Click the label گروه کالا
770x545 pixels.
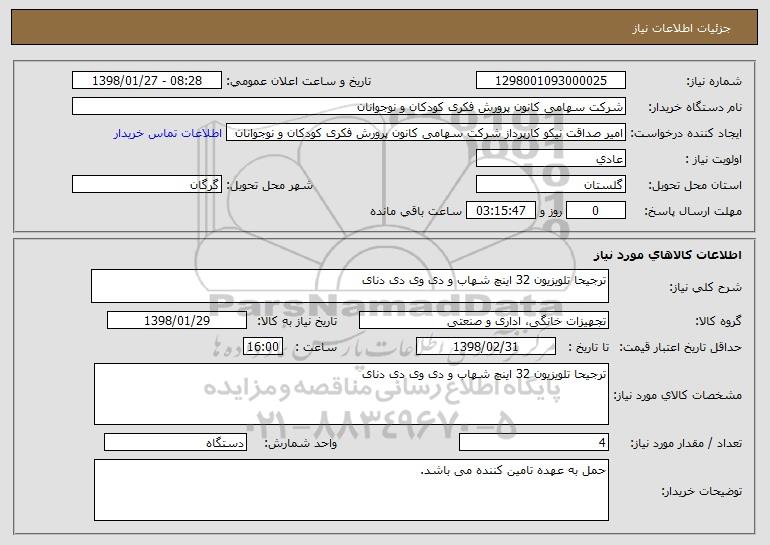click(x=718, y=321)
